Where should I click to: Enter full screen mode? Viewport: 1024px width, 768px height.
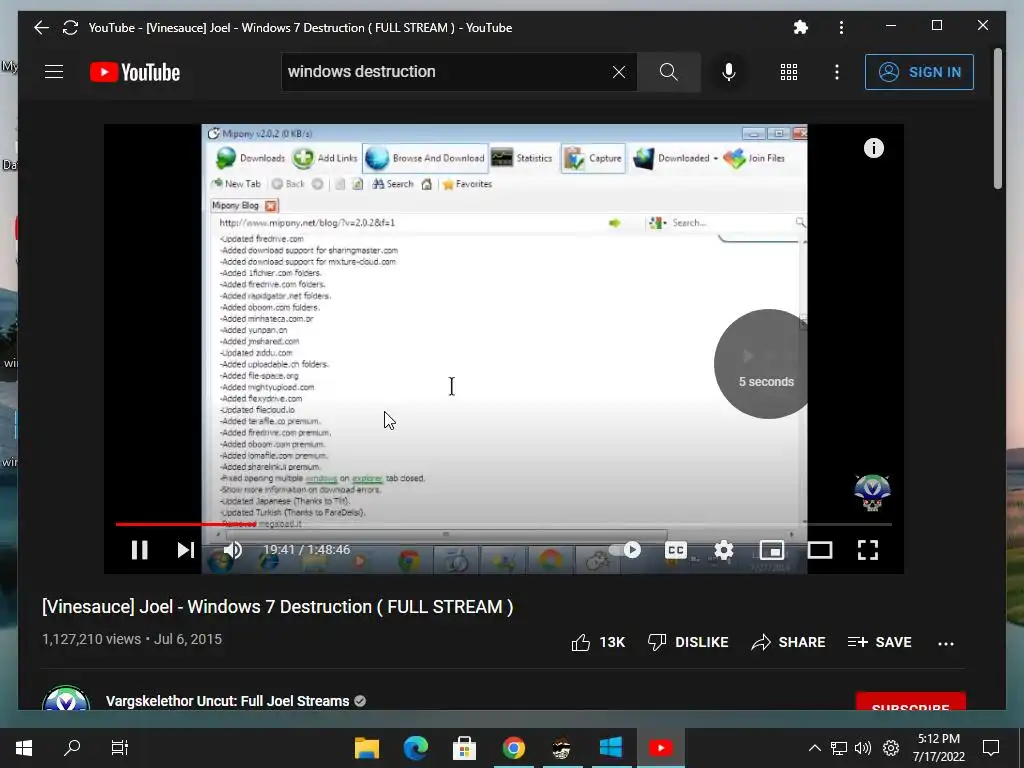tap(868, 550)
